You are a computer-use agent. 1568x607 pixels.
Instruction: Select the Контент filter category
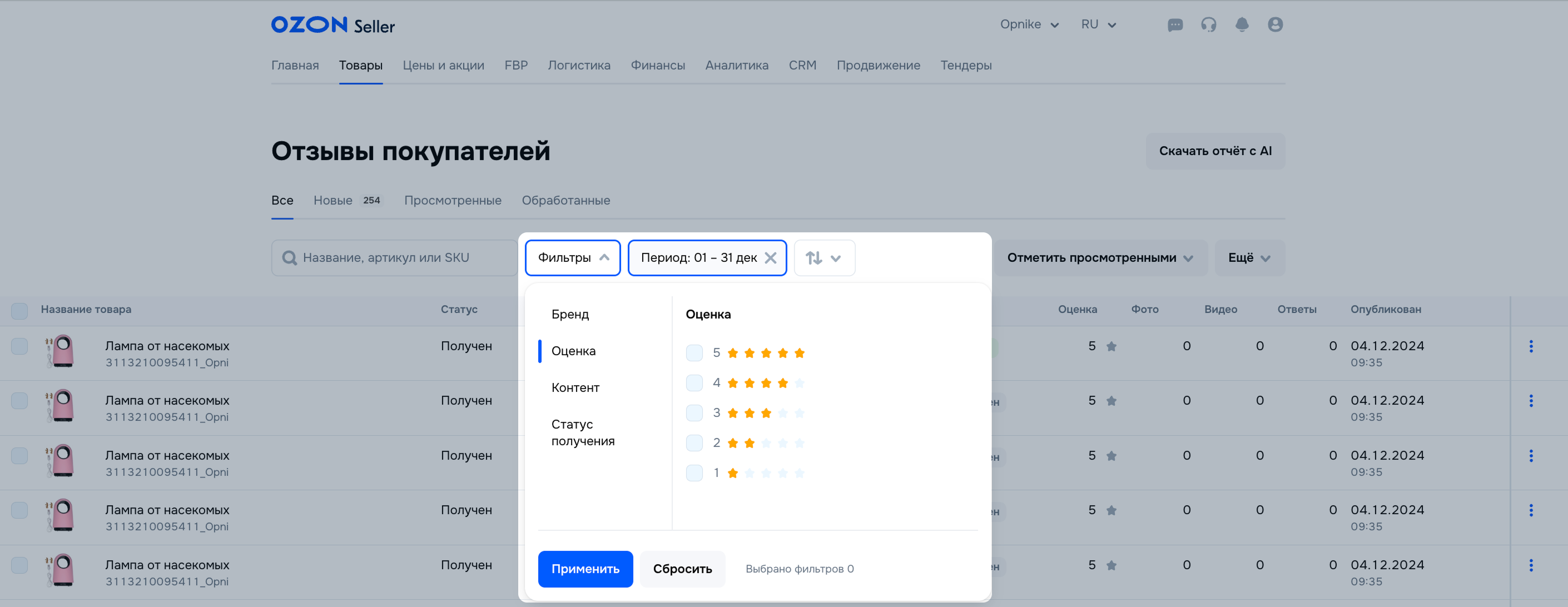pyautogui.click(x=575, y=387)
